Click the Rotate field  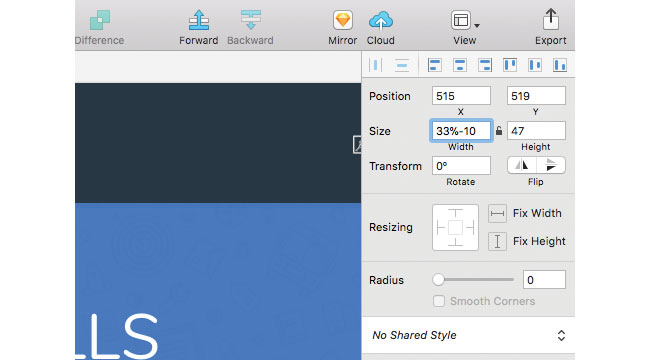coord(461,165)
